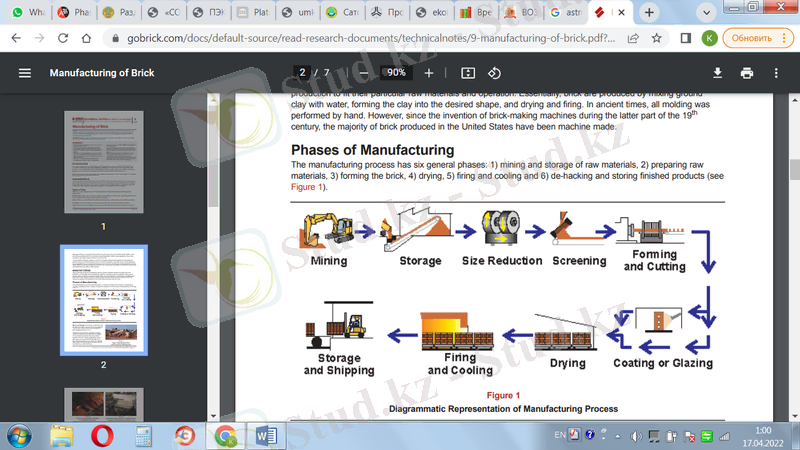Click the zoom in plus button
The height and width of the screenshot is (450, 800).
tap(429, 73)
